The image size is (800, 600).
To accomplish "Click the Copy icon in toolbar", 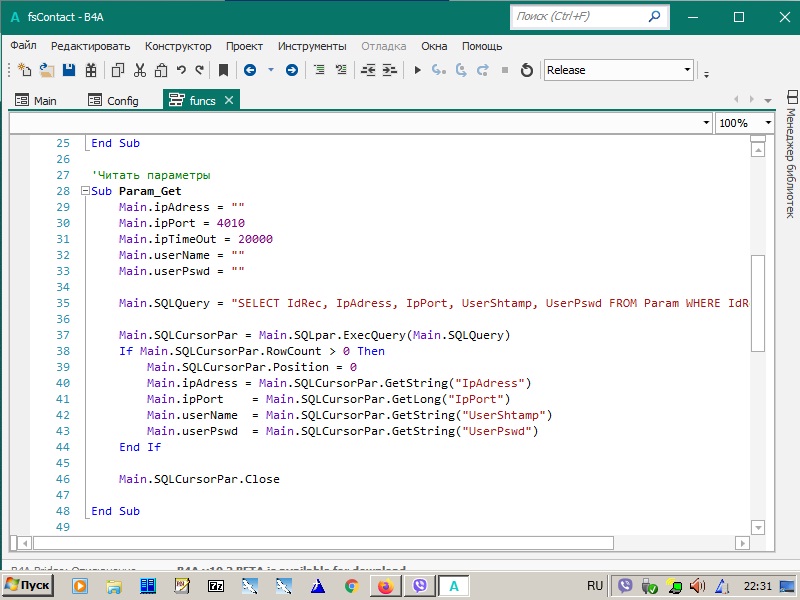I will [118, 70].
